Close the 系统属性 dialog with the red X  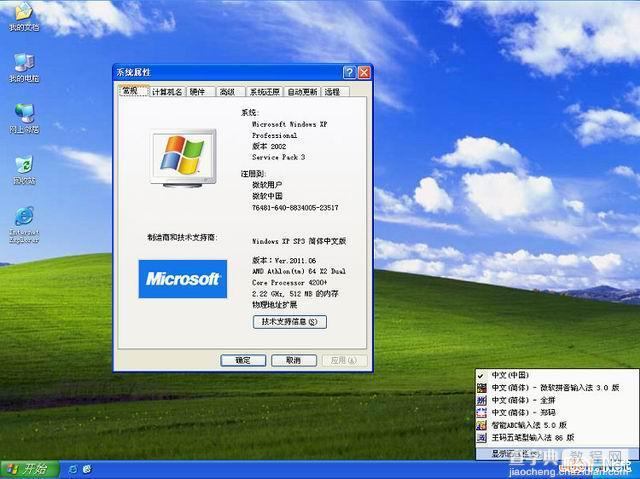pos(364,73)
